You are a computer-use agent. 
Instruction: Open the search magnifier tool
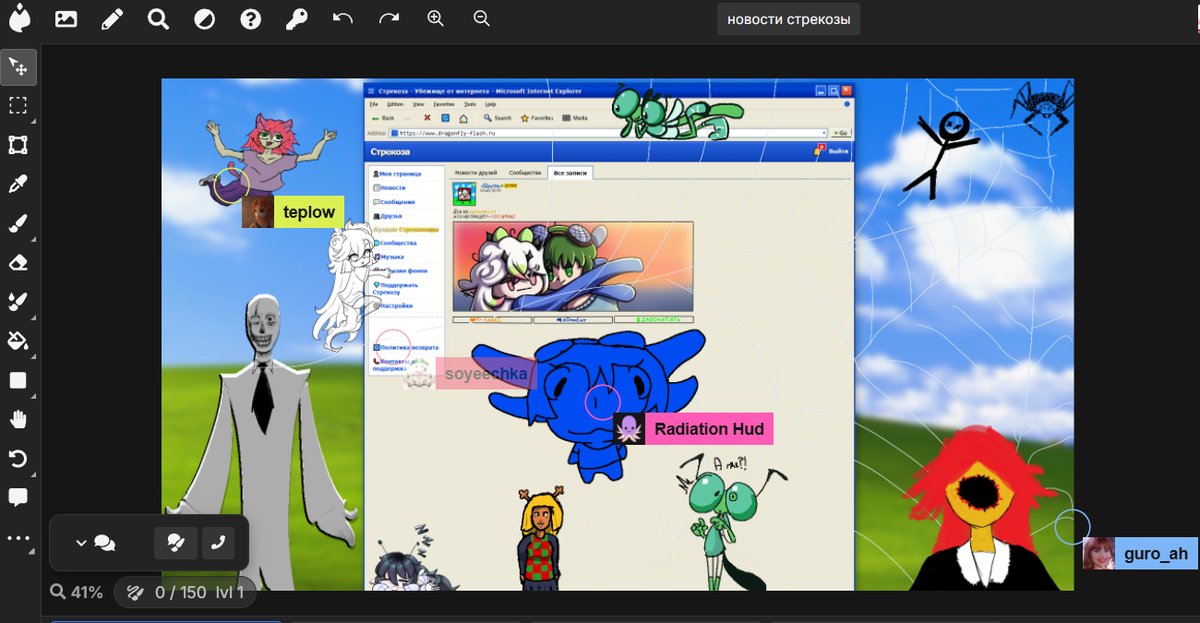click(158, 18)
